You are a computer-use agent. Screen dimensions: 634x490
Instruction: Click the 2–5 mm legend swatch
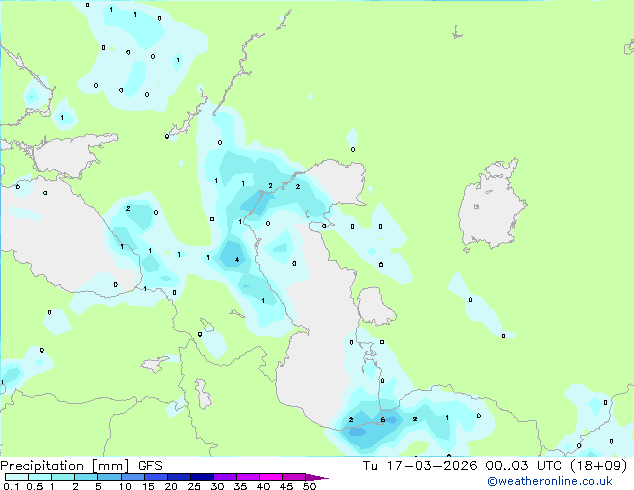tap(86, 477)
